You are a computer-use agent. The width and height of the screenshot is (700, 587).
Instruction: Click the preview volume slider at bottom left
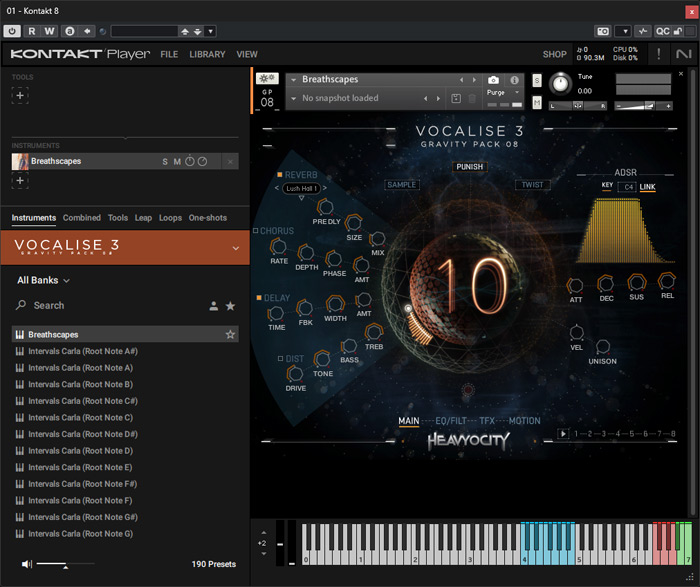point(66,565)
